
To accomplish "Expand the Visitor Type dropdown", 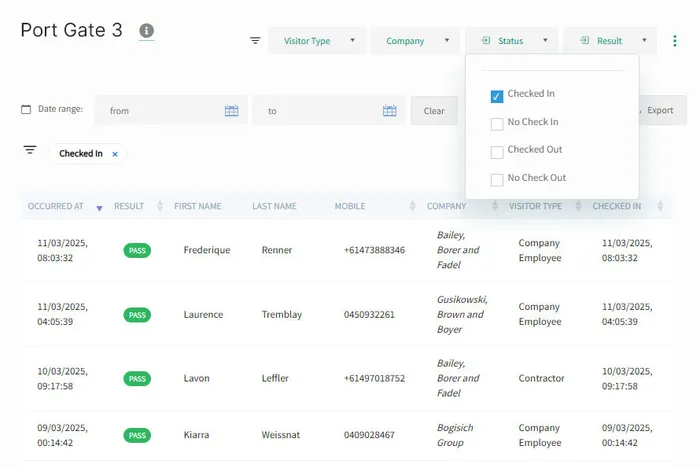I will click(x=316, y=41).
